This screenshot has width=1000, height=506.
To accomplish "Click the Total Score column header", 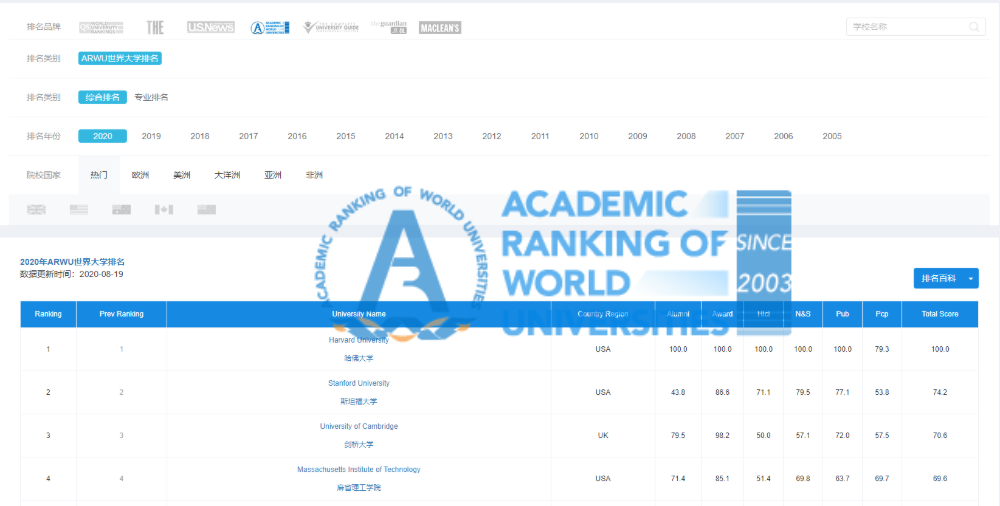I will [940, 314].
